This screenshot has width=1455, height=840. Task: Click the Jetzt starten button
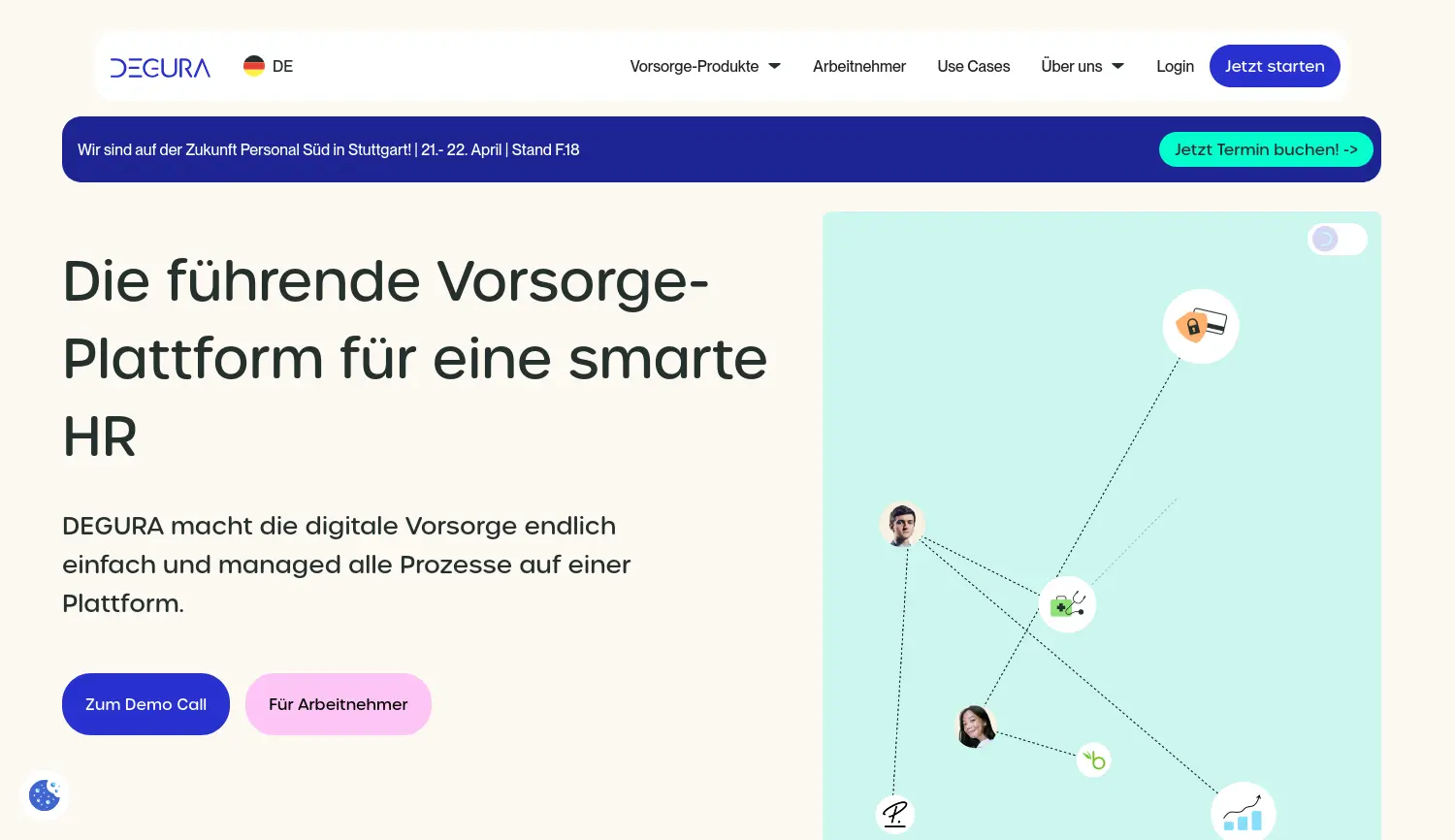tap(1275, 66)
